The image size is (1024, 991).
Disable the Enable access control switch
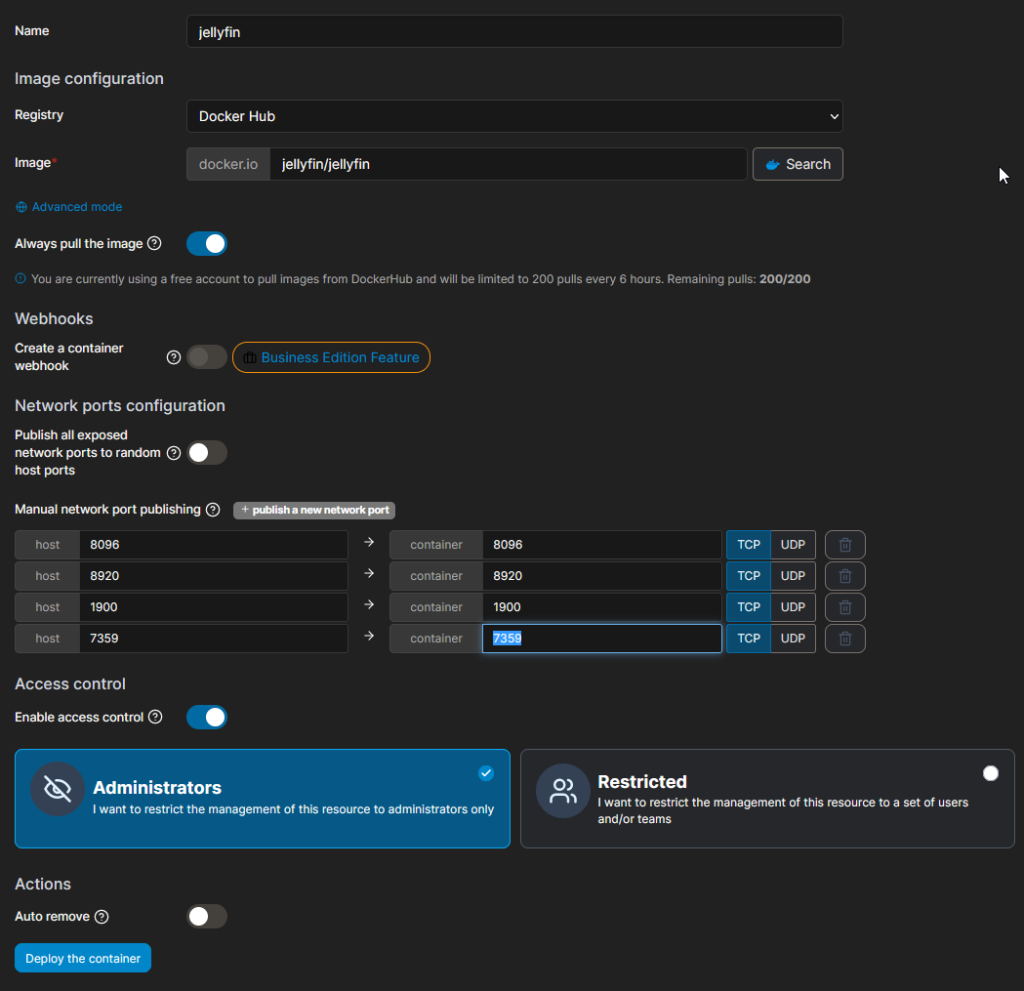tap(207, 717)
